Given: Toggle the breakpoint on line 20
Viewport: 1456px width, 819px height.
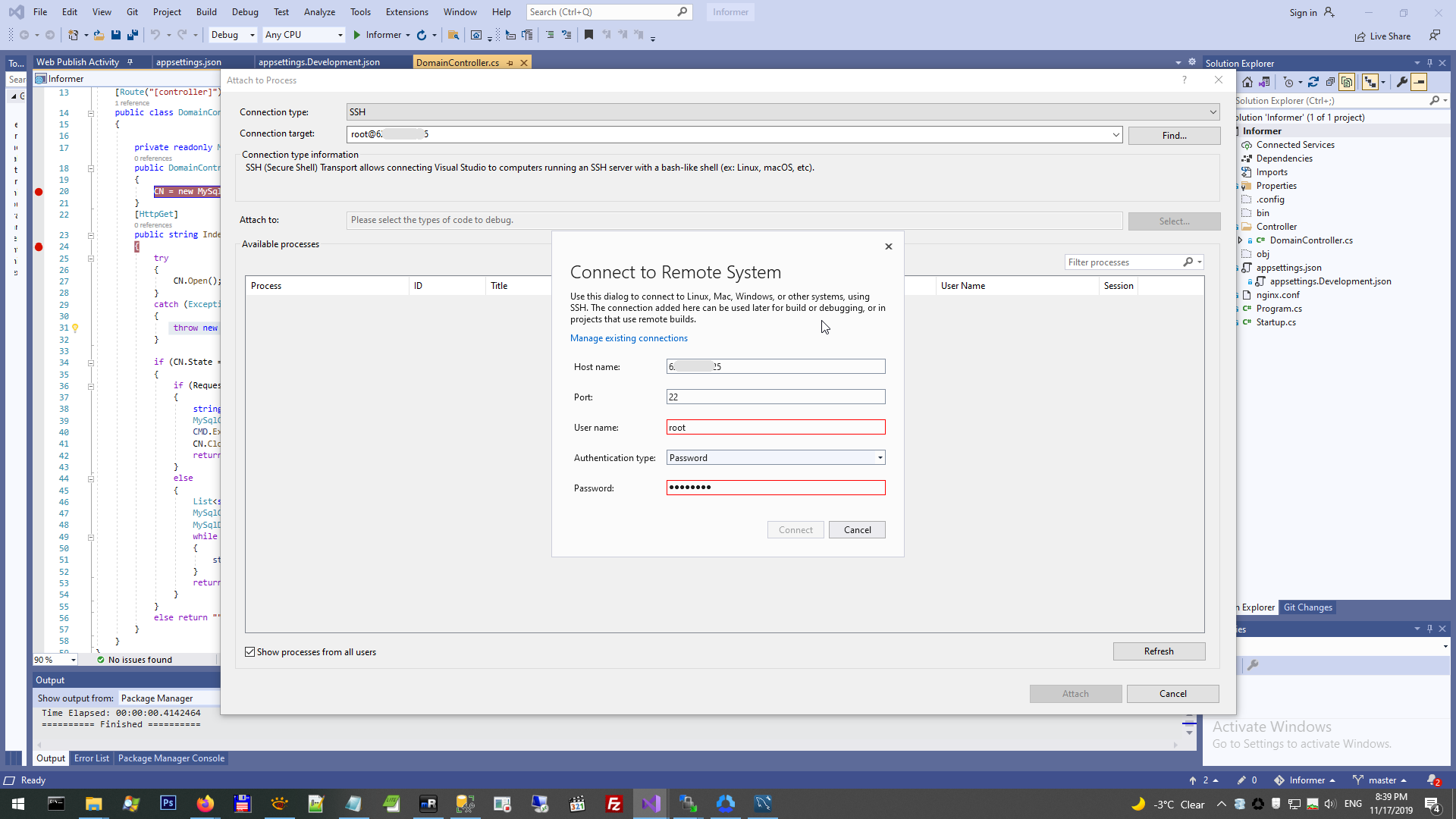Looking at the screenshot, I should [x=39, y=192].
